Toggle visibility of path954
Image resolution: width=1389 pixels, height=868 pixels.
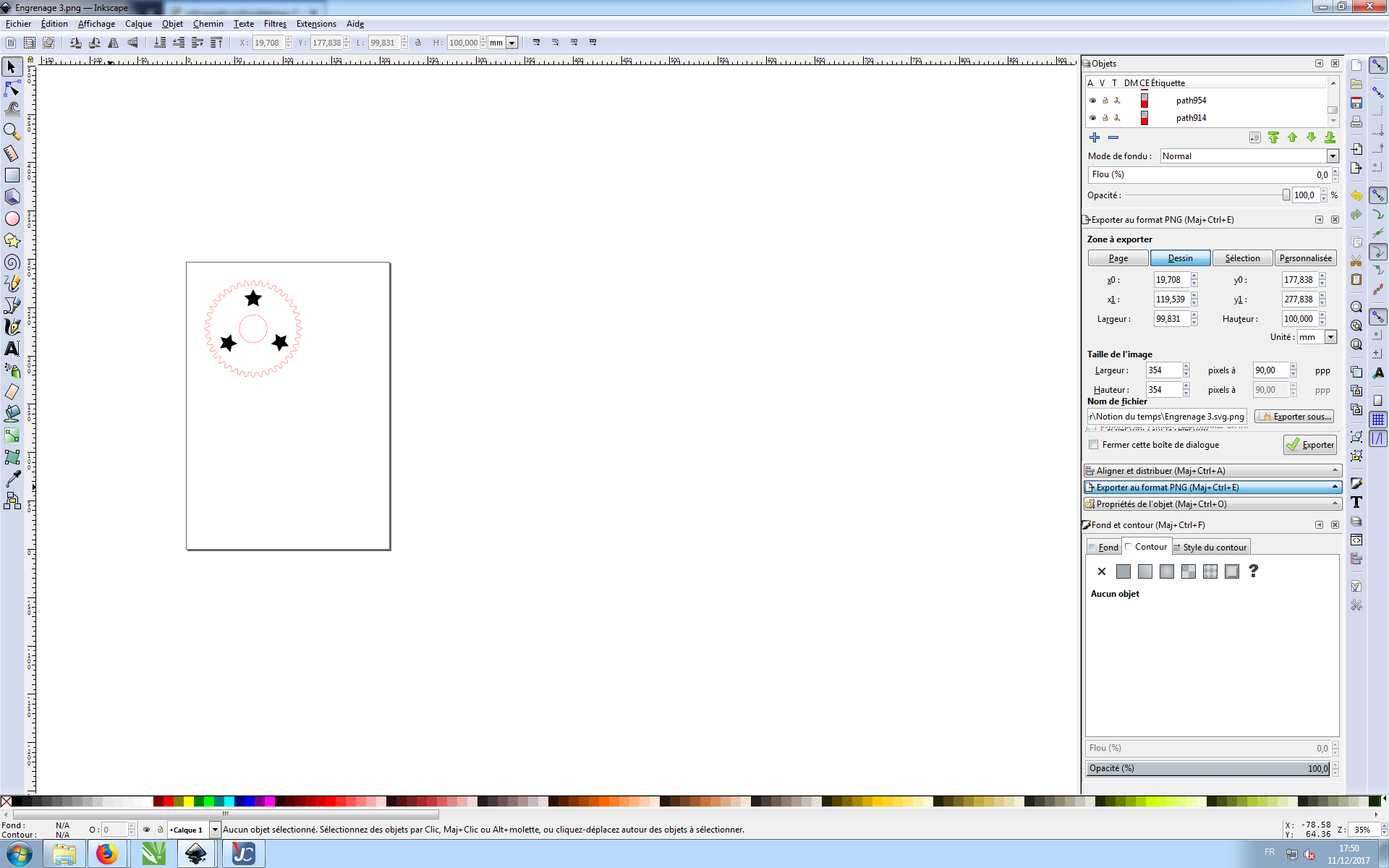[x=1092, y=101]
